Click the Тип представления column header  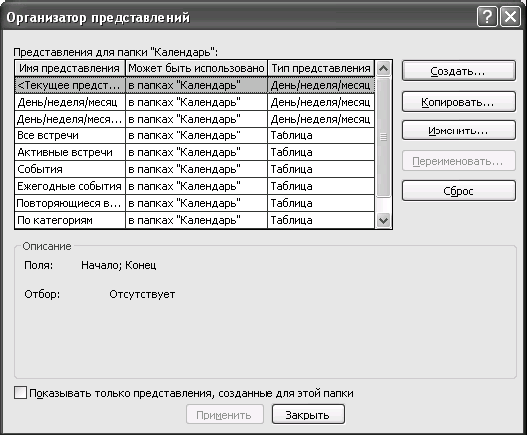tap(321, 68)
